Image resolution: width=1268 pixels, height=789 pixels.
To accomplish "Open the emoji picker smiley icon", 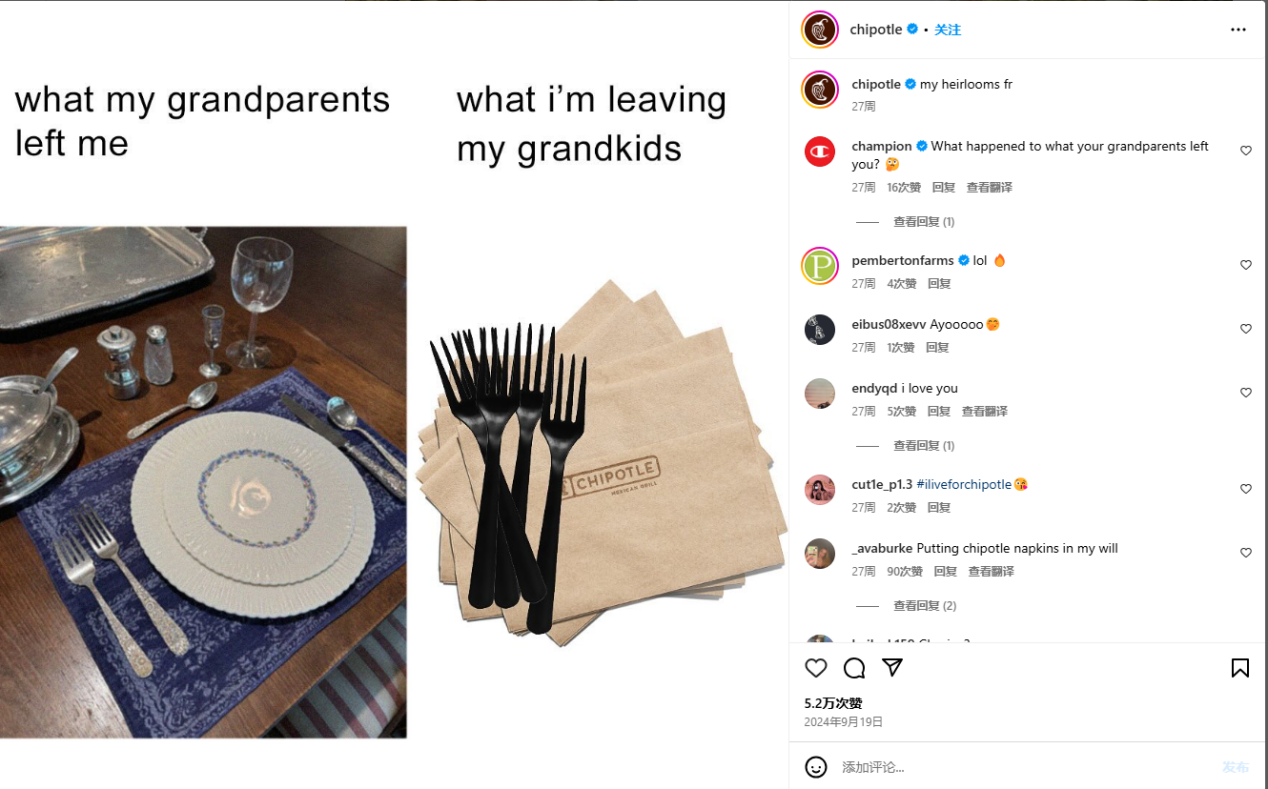I will click(x=816, y=767).
